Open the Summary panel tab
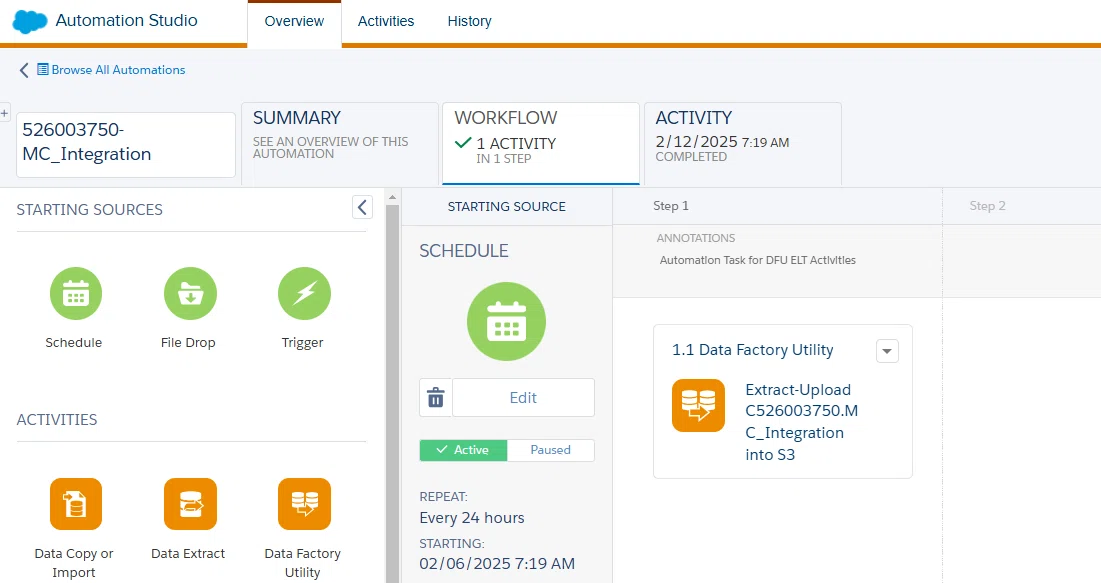This screenshot has height=583, width=1101. click(340, 143)
